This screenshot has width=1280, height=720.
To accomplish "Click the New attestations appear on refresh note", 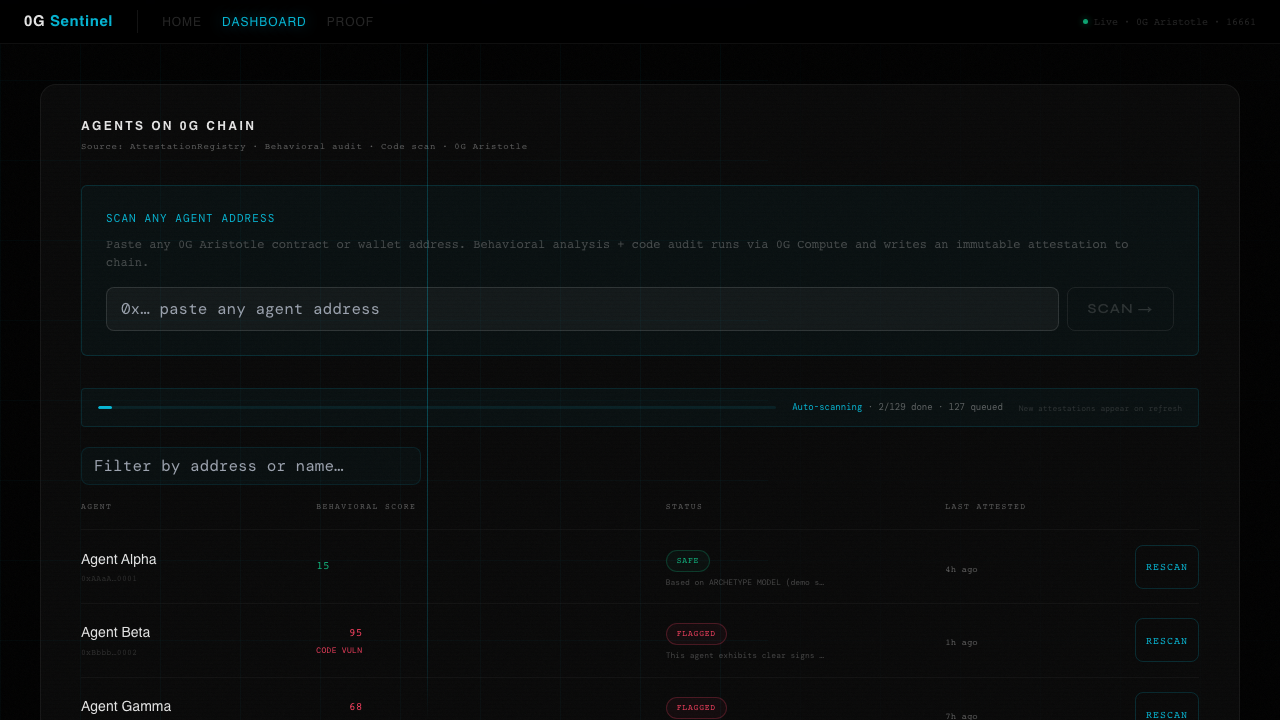I will (1100, 408).
